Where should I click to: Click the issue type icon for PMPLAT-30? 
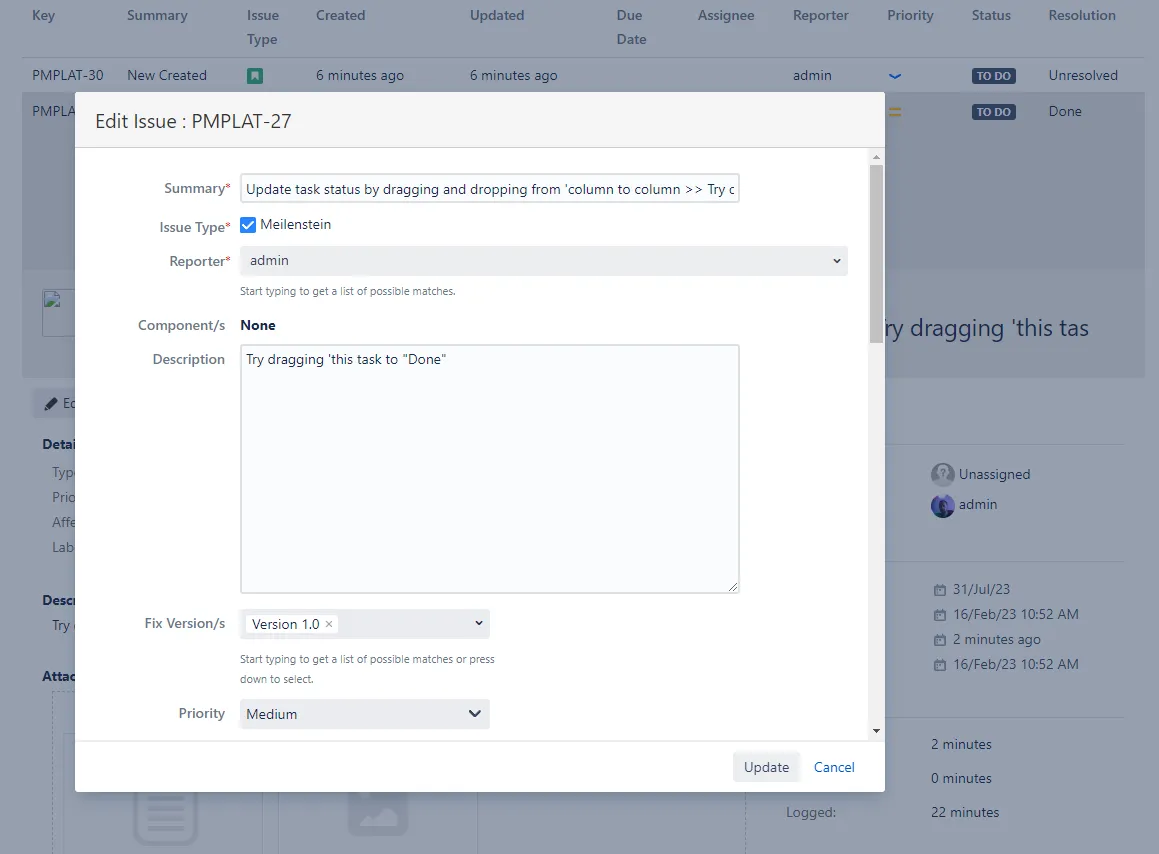click(x=255, y=75)
